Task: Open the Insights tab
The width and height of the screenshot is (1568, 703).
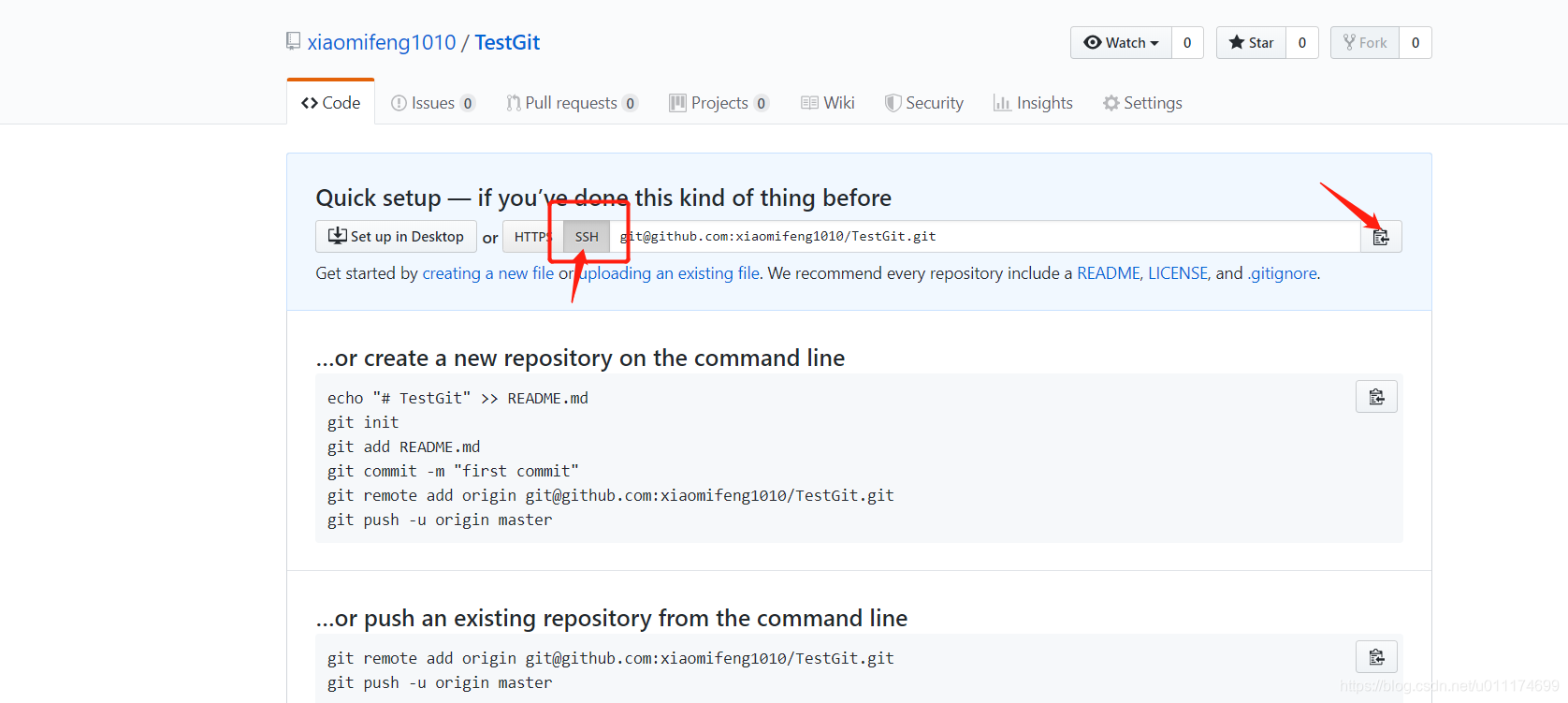Action: [x=1033, y=103]
